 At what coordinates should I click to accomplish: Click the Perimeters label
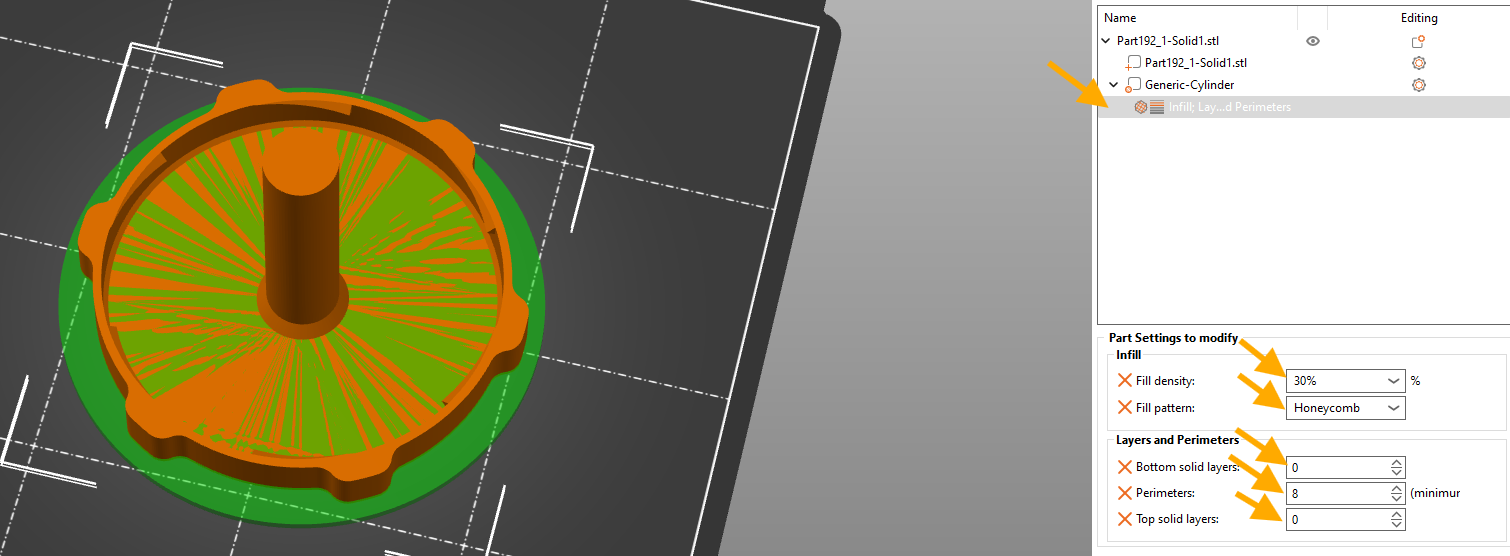pos(1166,493)
